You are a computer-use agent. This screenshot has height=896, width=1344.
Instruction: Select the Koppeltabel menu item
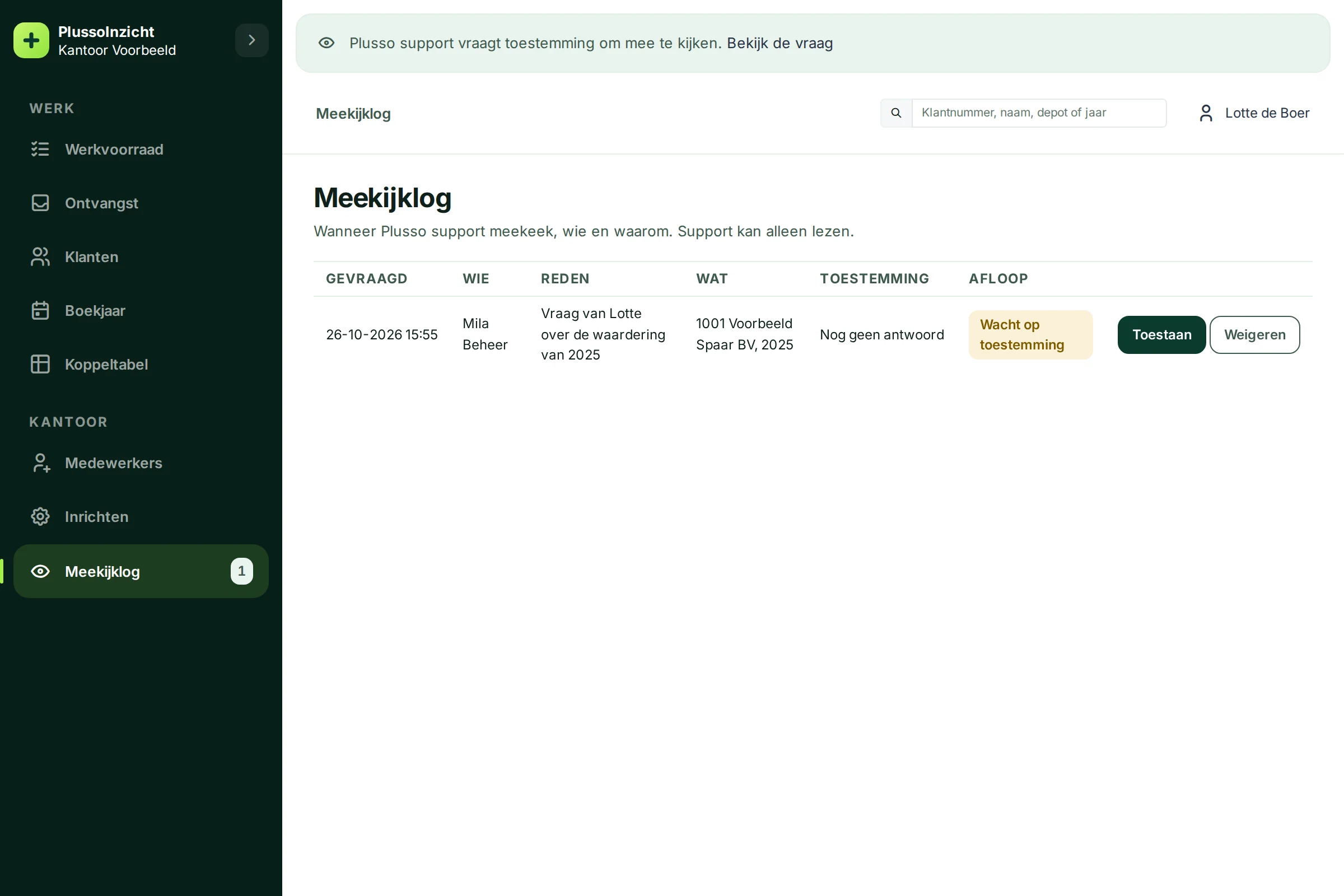141,365
